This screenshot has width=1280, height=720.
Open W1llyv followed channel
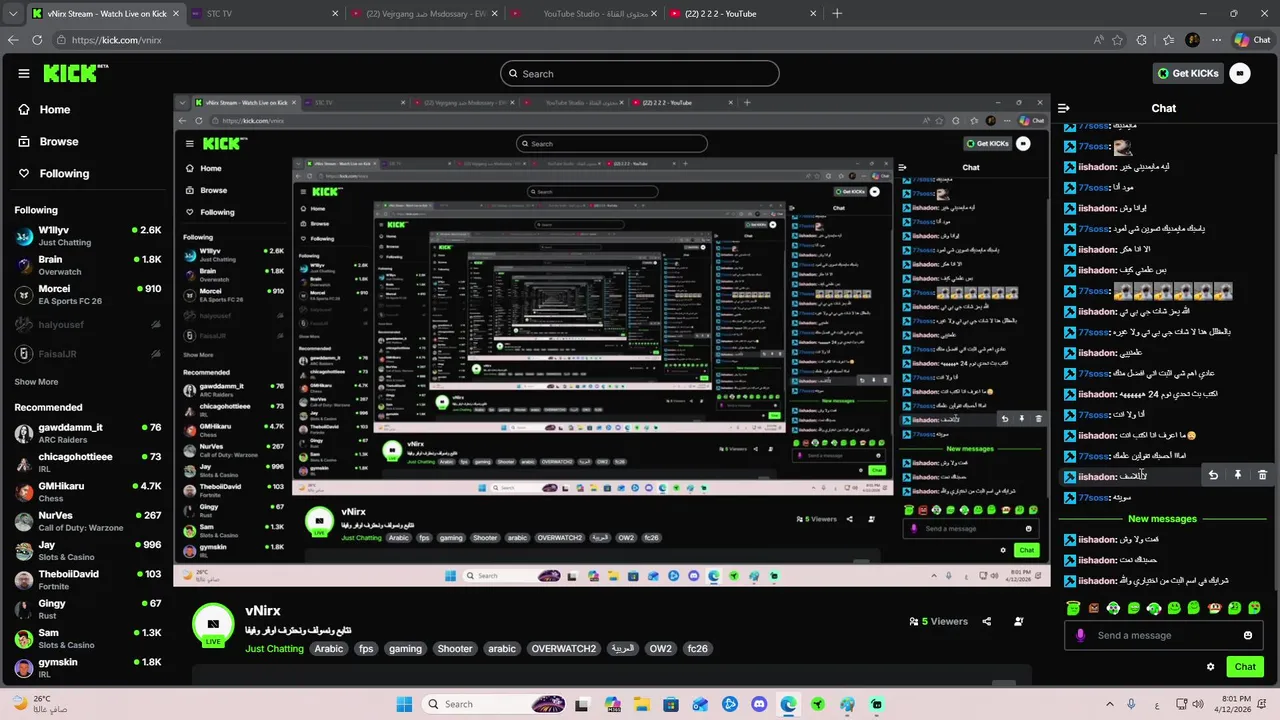tap(88, 236)
